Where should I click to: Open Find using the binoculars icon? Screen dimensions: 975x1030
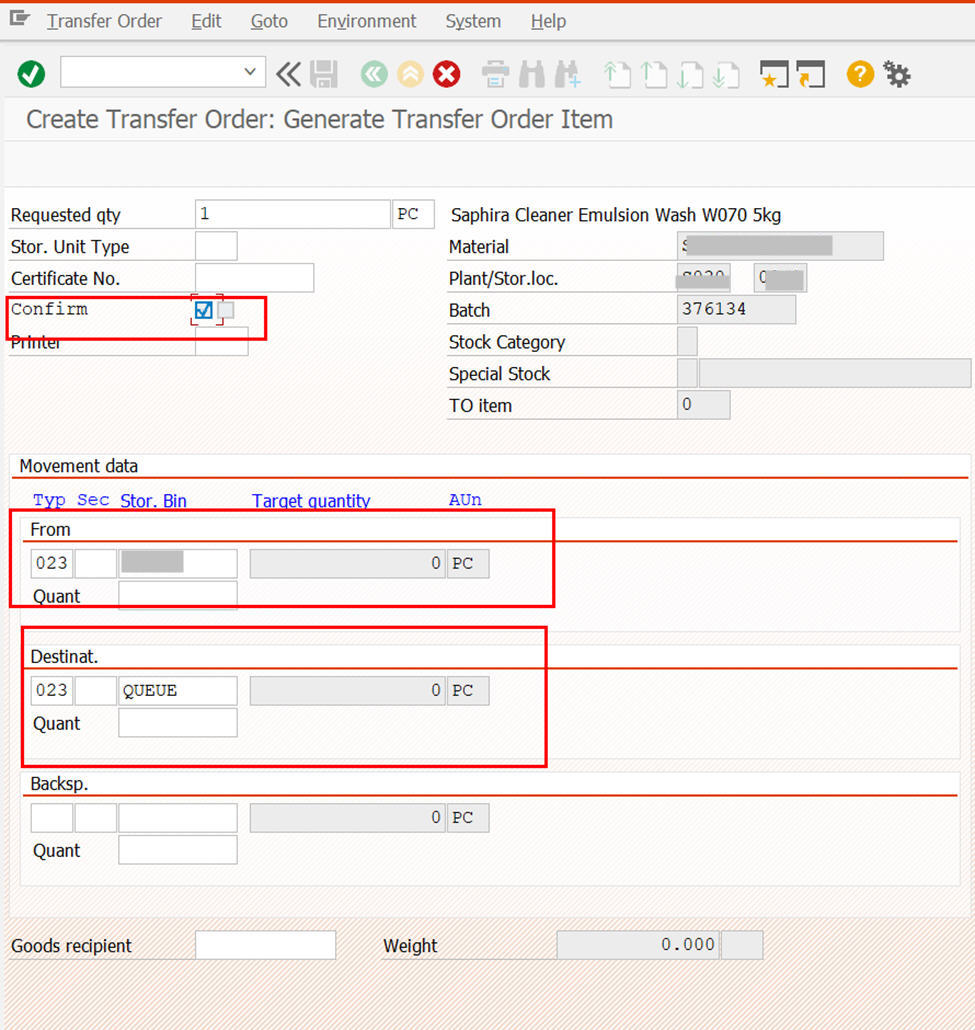[532, 74]
